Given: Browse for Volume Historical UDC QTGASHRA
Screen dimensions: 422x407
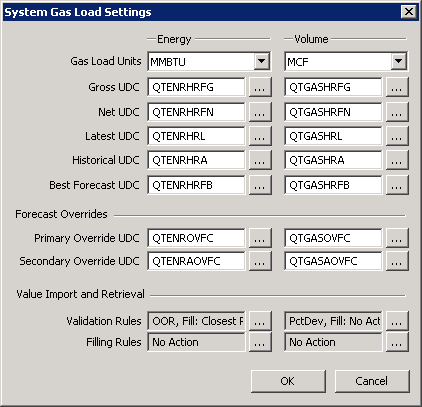Looking at the screenshot, I should (397, 160).
